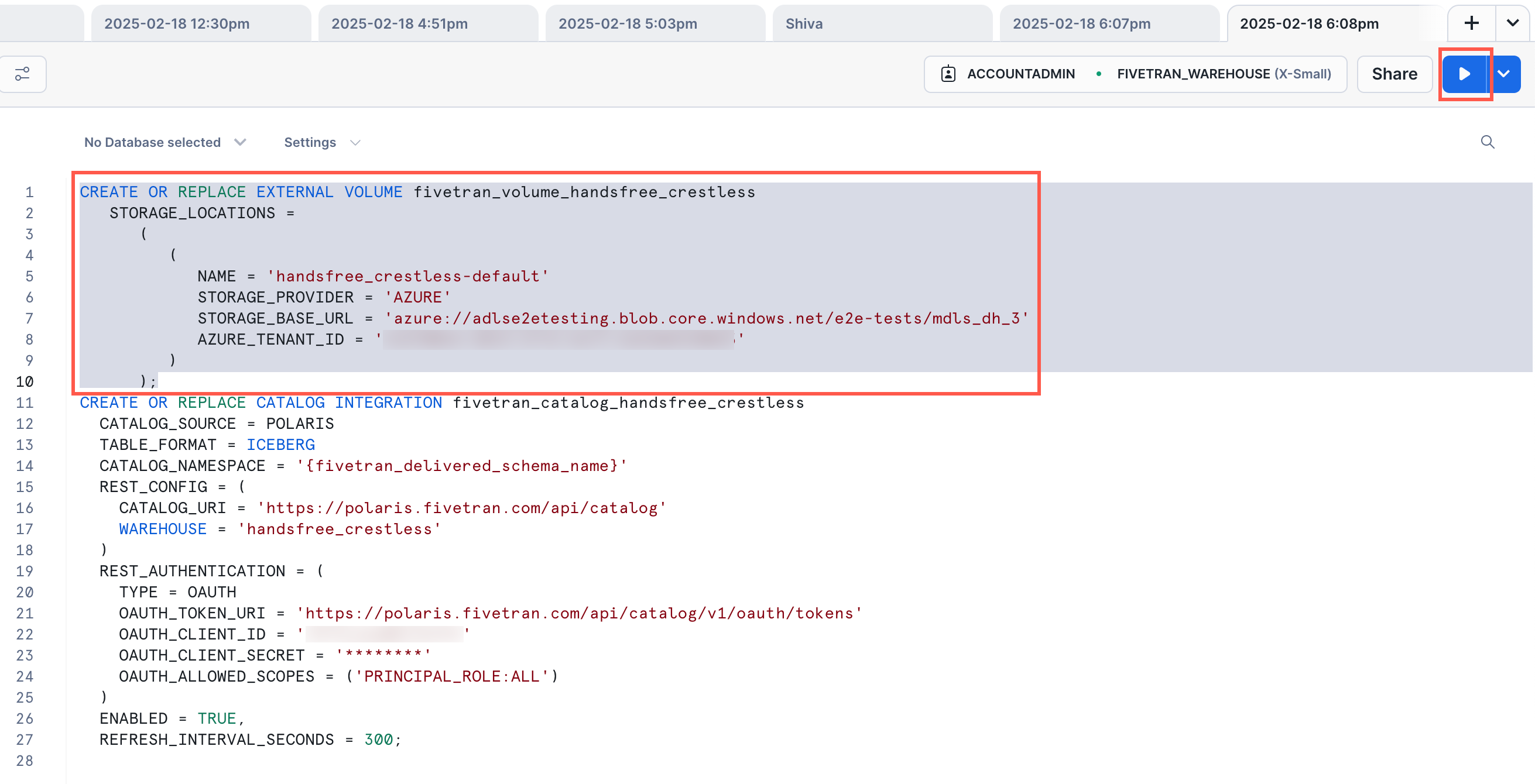Click OAUTH type value on line 20
The image size is (1535, 784).
point(212,592)
